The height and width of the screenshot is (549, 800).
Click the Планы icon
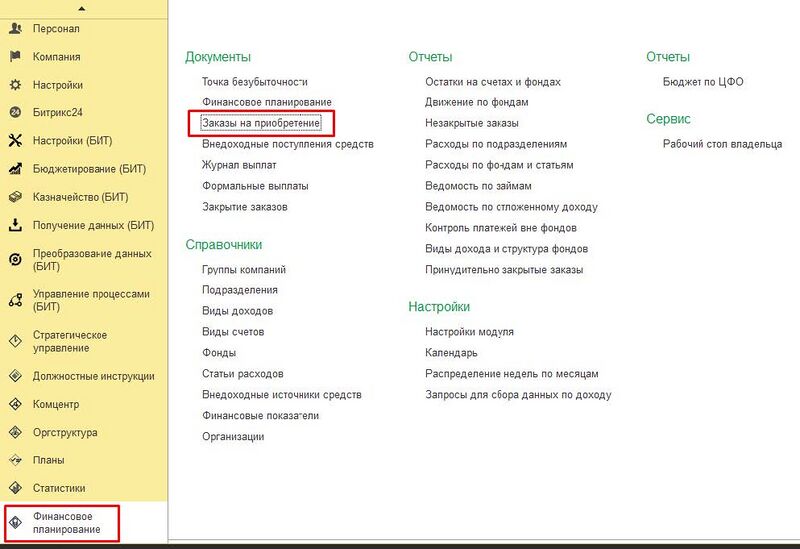(15, 460)
